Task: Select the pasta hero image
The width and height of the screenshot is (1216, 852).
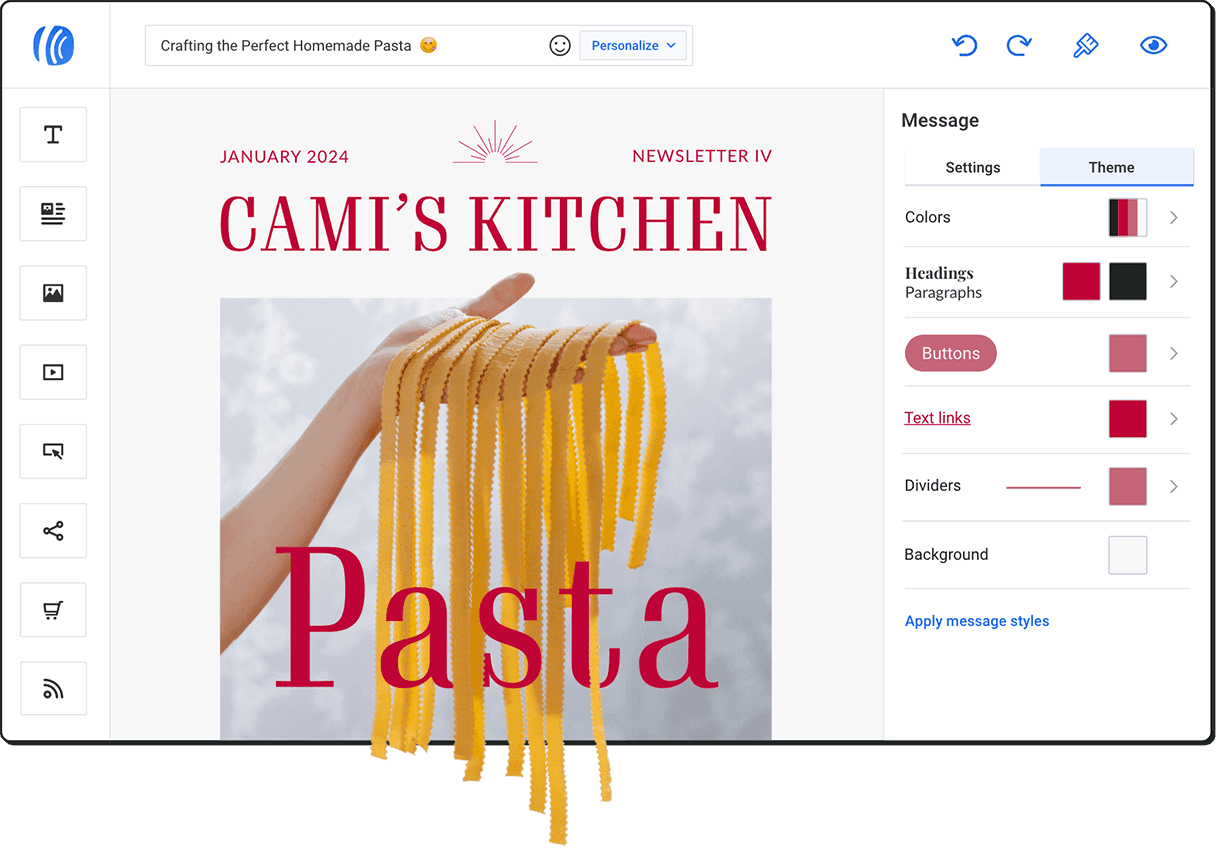Action: pyautogui.click(x=496, y=519)
